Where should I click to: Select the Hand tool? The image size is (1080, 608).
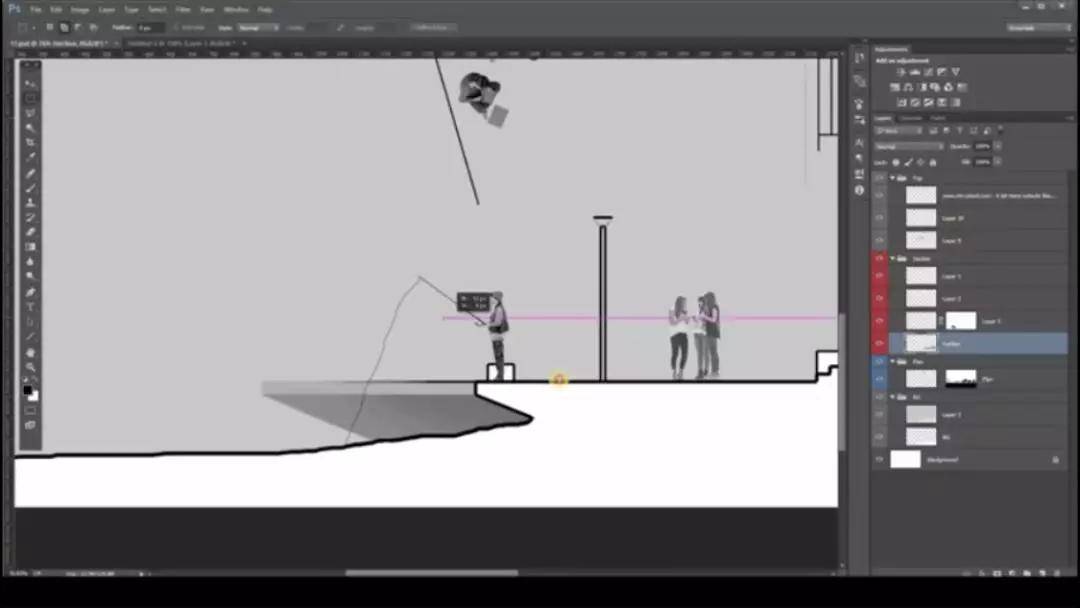point(30,351)
